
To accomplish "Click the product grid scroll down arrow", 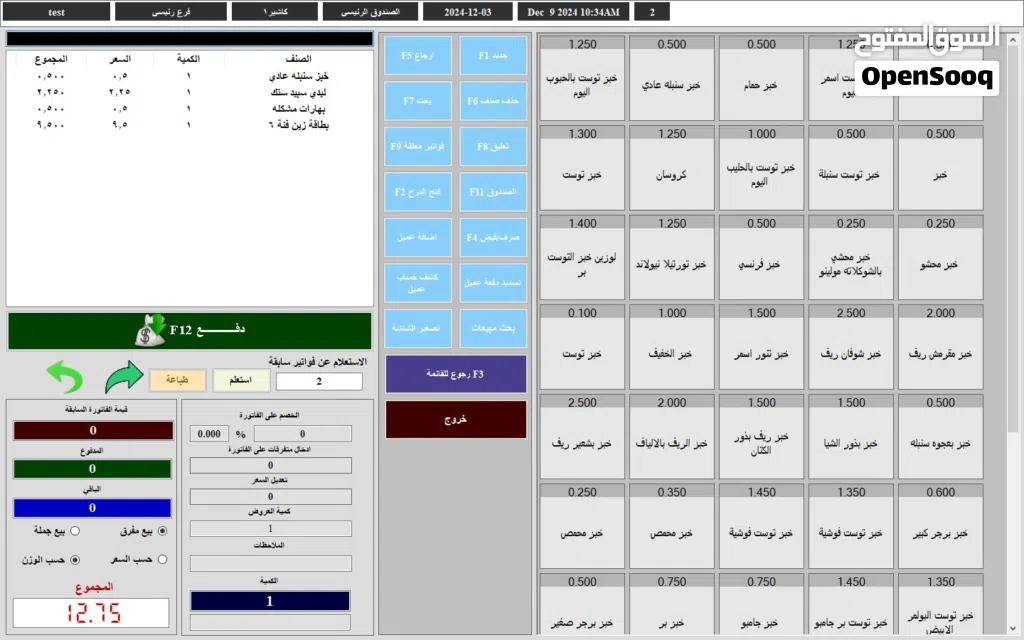I will click(1013, 628).
